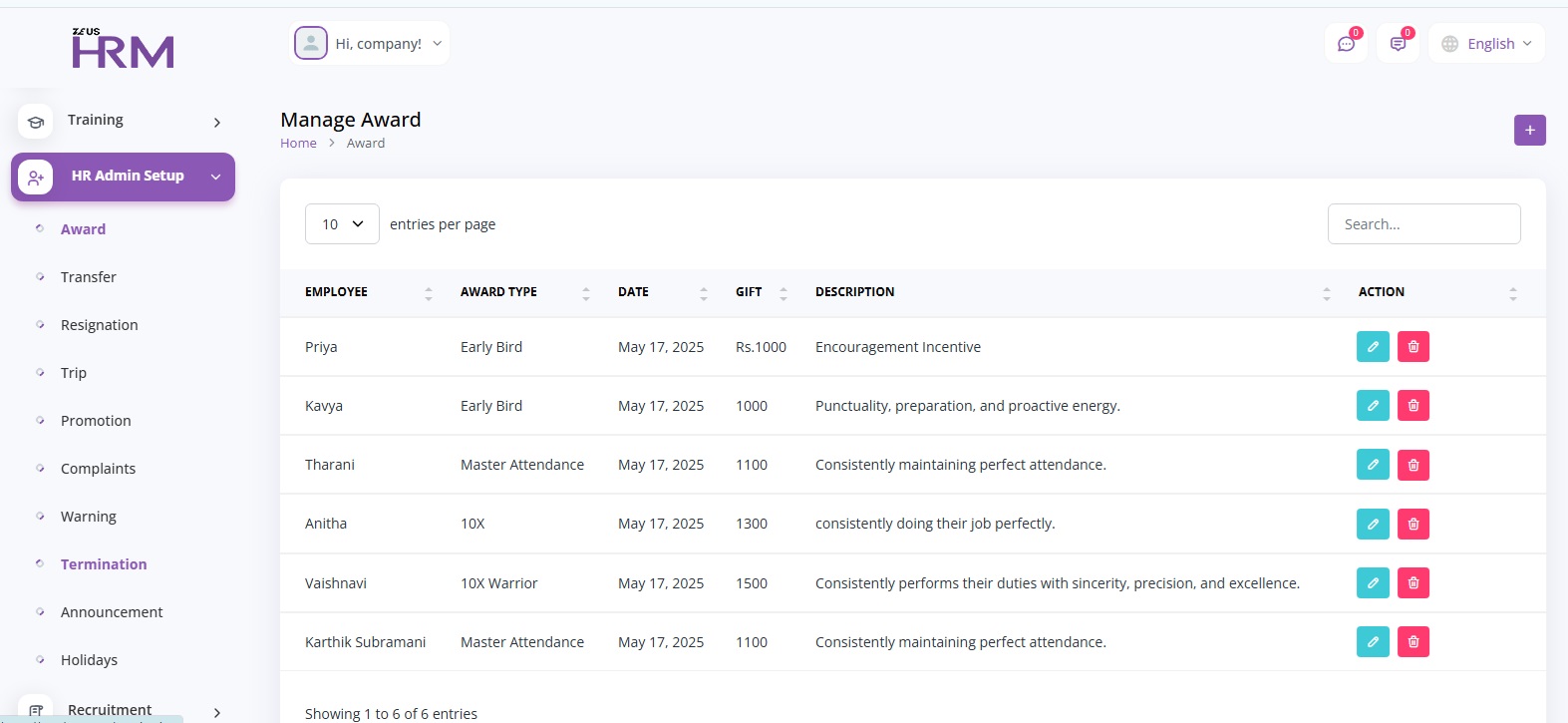
Task: Open the entries per page dropdown
Action: tap(342, 224)
